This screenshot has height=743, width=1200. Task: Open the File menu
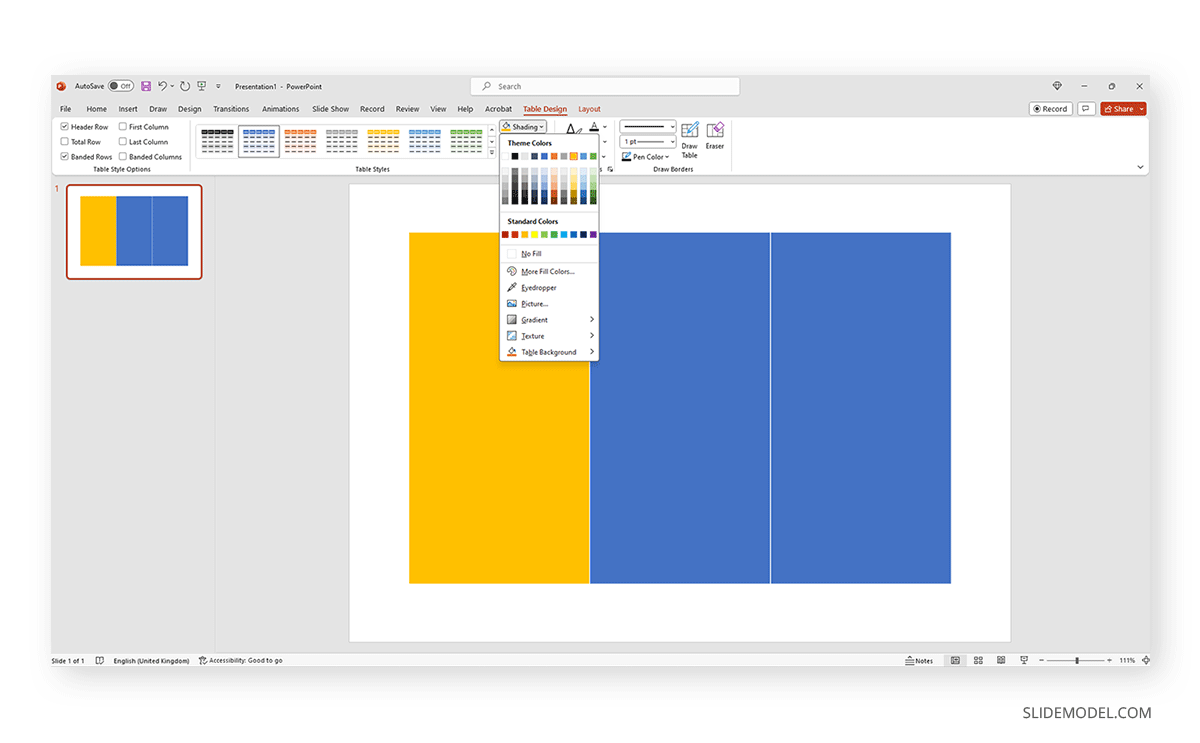pos(65,109)
